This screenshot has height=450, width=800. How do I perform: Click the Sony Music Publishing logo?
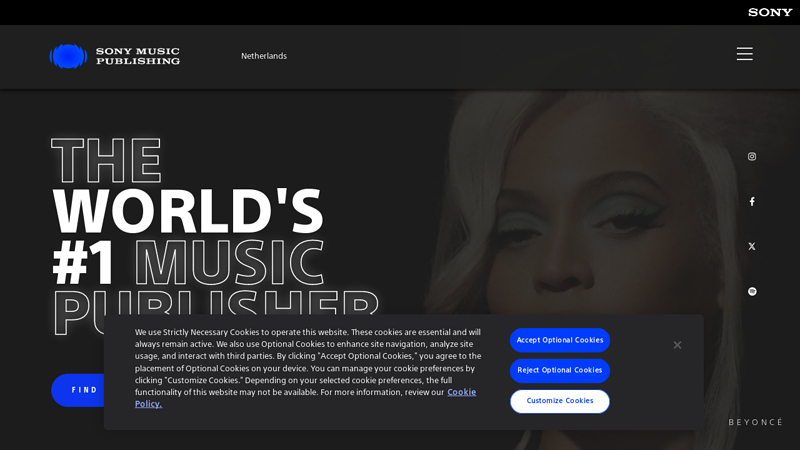pyautogui.click(x=115, y=56)
